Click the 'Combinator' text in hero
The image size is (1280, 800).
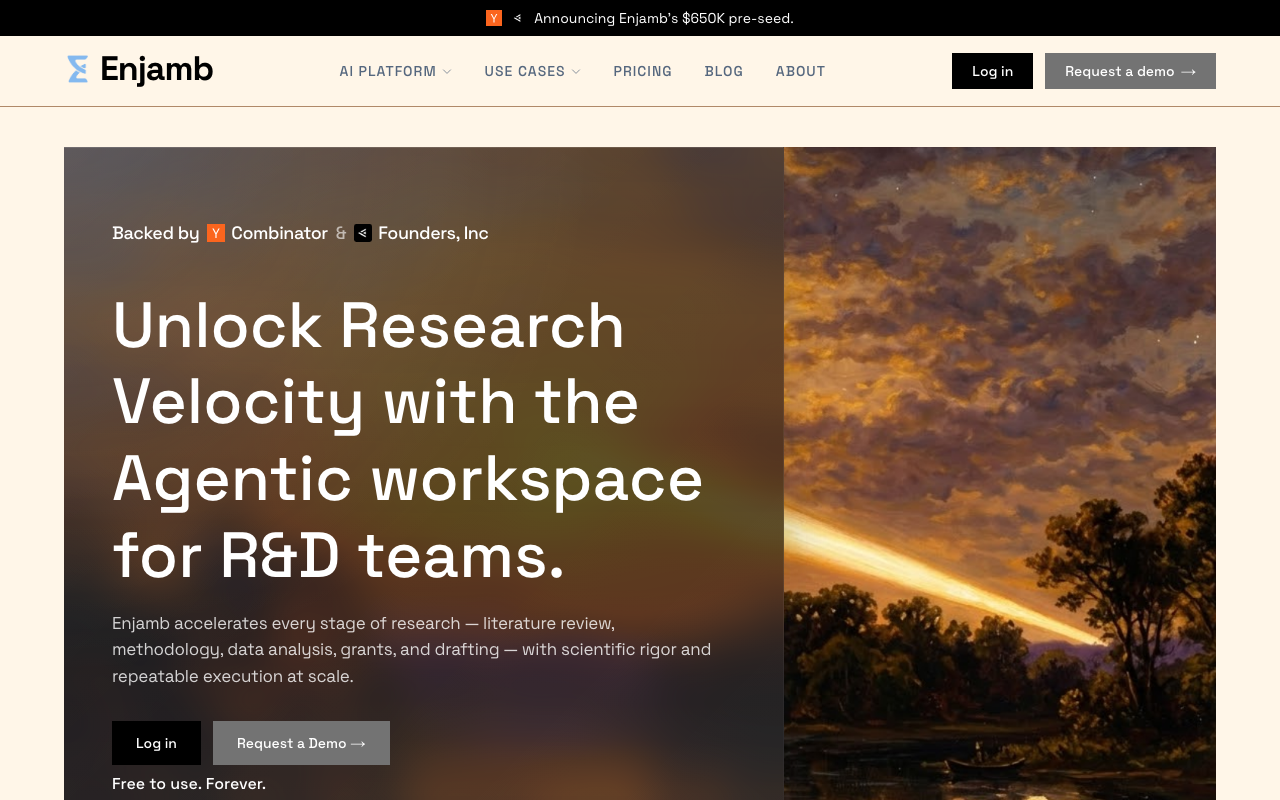tap(279, 233)
